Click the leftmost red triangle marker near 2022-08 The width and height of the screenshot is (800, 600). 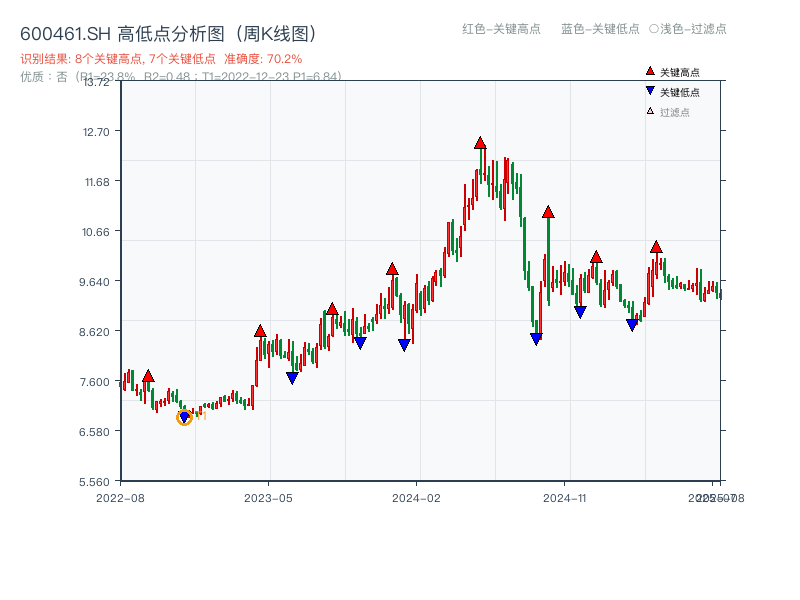click(x=147, y=374)
